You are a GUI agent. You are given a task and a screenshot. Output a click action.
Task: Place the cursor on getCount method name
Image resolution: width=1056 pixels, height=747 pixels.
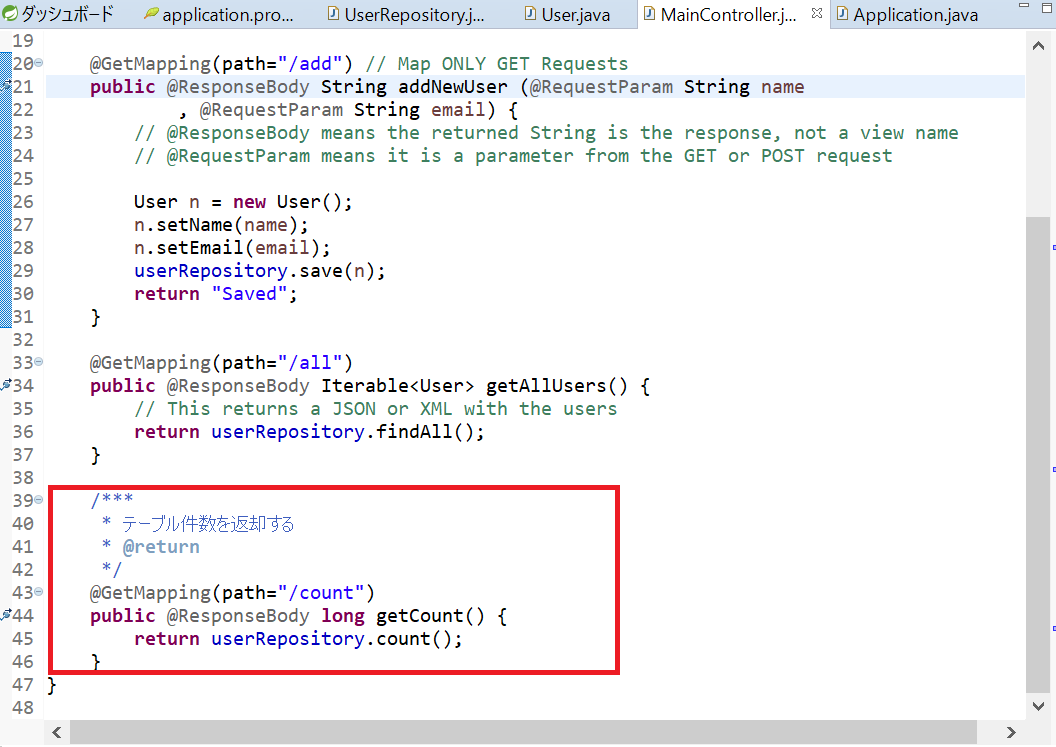pyautogui.click(x=419, y=616)
